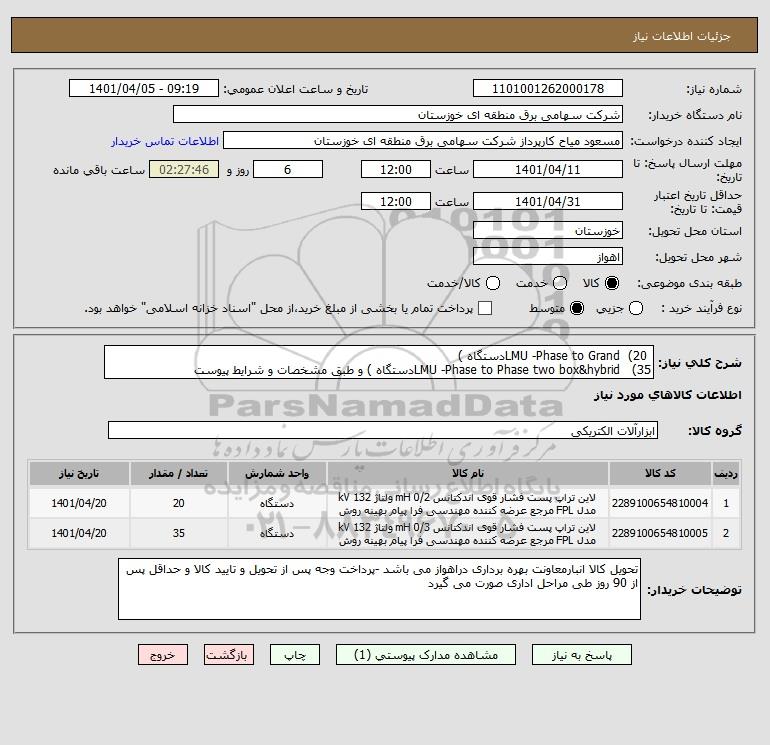The width and height of the screenshot is (770, 745).
Task: Select the کالا/خدمت radio button
Action: click(x=493, y=283)
